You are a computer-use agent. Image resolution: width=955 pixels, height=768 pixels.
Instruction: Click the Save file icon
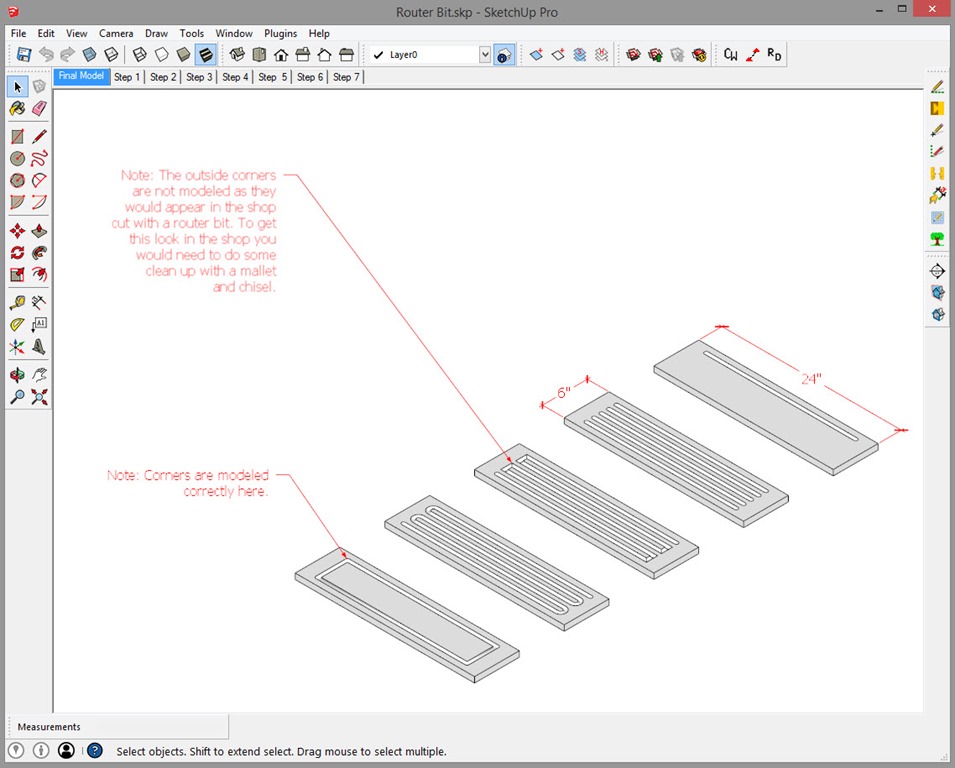click(x=24, y=55)
